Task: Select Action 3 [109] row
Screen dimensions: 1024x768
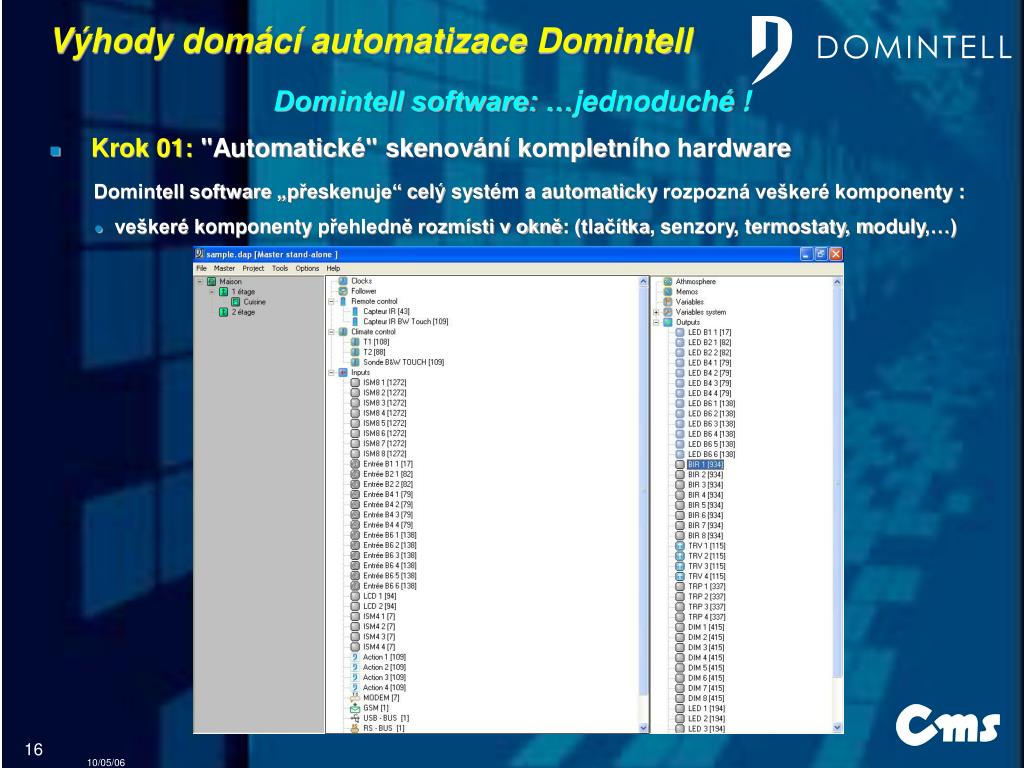Action: (x=385, y=678)
